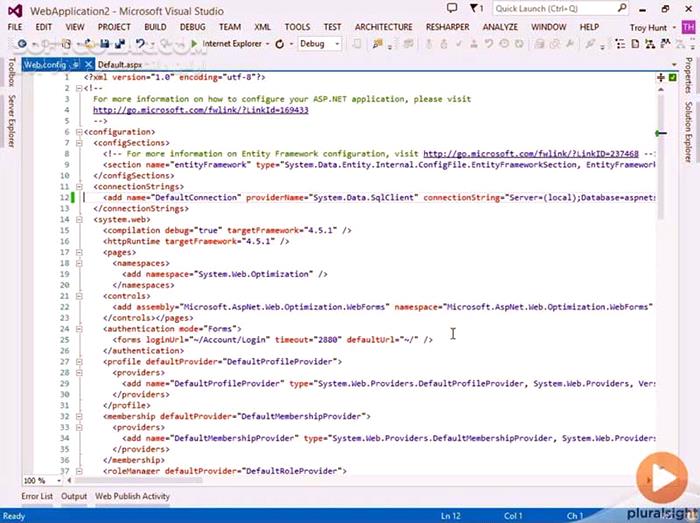Open the notifications flag icon

click(474, 8)
